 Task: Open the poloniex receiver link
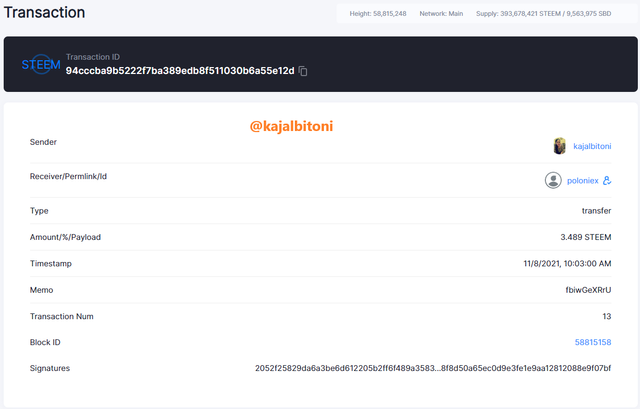click(582, 180)
